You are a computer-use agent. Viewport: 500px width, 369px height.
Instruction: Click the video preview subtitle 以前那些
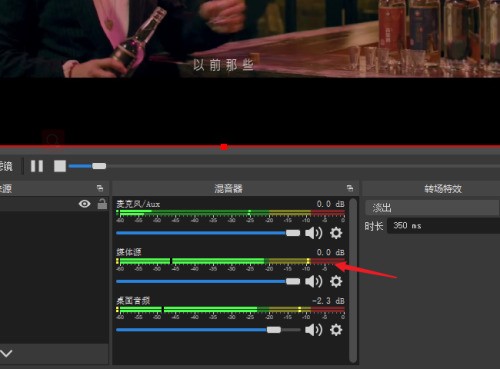[x=223, y=65]
